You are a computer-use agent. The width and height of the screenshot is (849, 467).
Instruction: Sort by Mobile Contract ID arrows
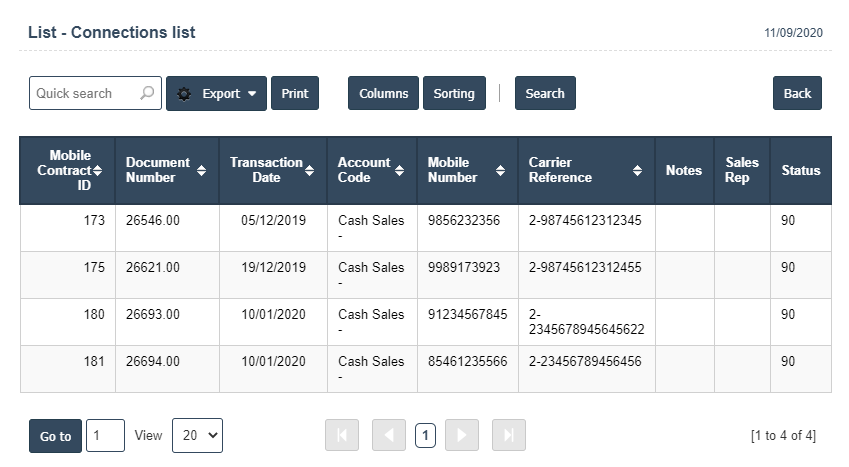pyautogui.click(x=97, y=171)
